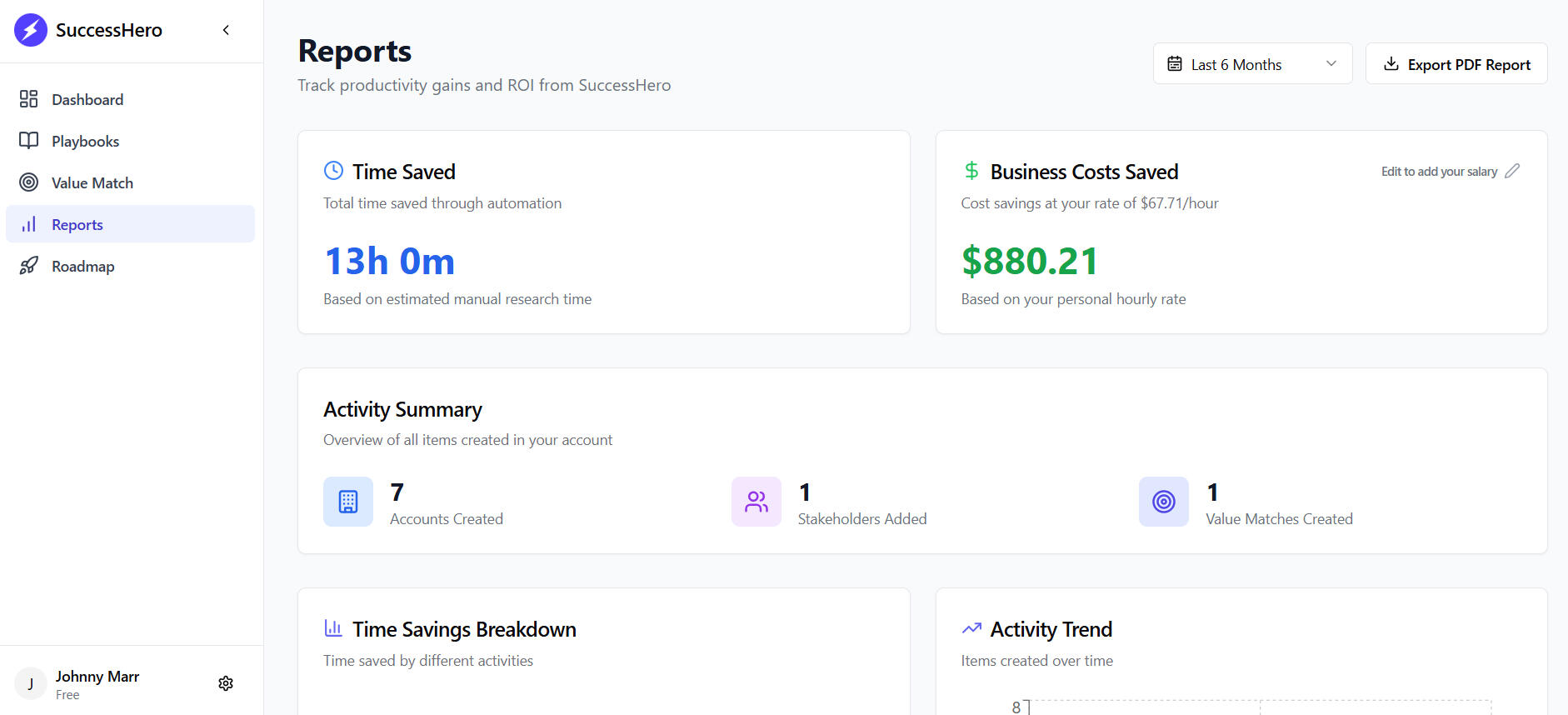This screenshot has width=1568, height=715.
Task: Click the Time Saved clock icon
Action: coord(333,171)
